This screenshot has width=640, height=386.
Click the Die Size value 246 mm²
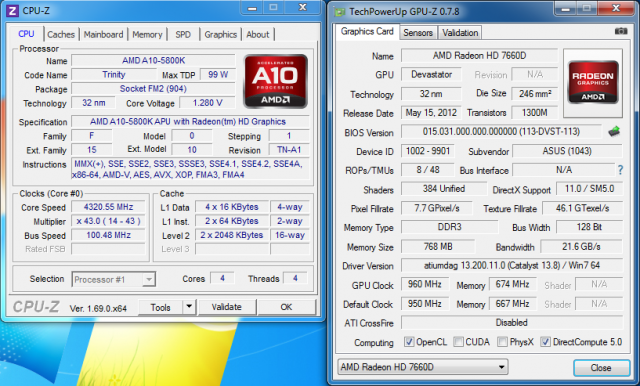coord(535,94)
